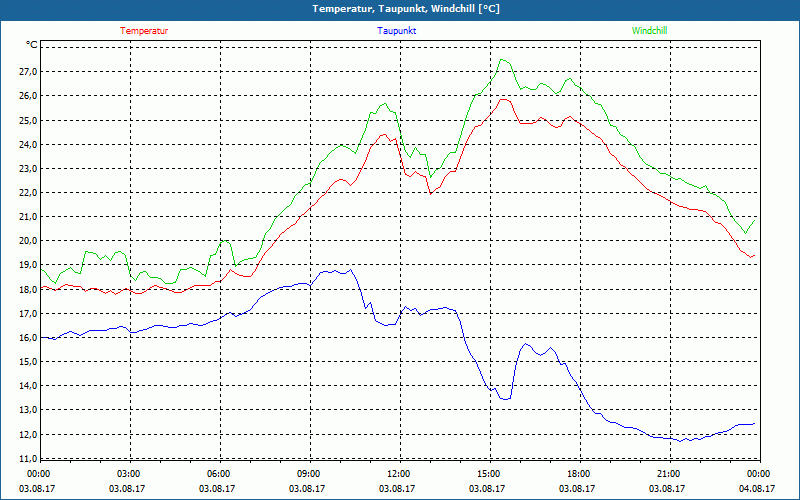Click the green Windchill peak near 15:30
This screenshot has width=800, height=500.
pyautogui.click(x=503, y=60)
